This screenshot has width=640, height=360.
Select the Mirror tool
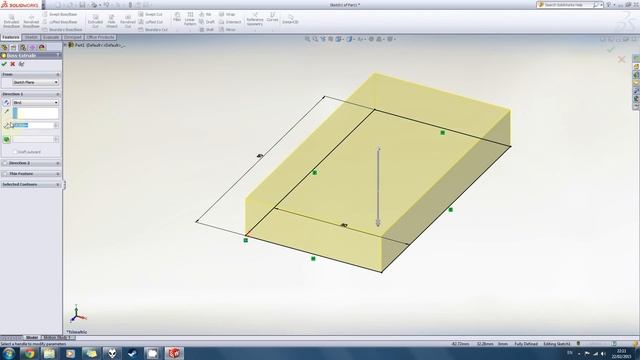227,30
